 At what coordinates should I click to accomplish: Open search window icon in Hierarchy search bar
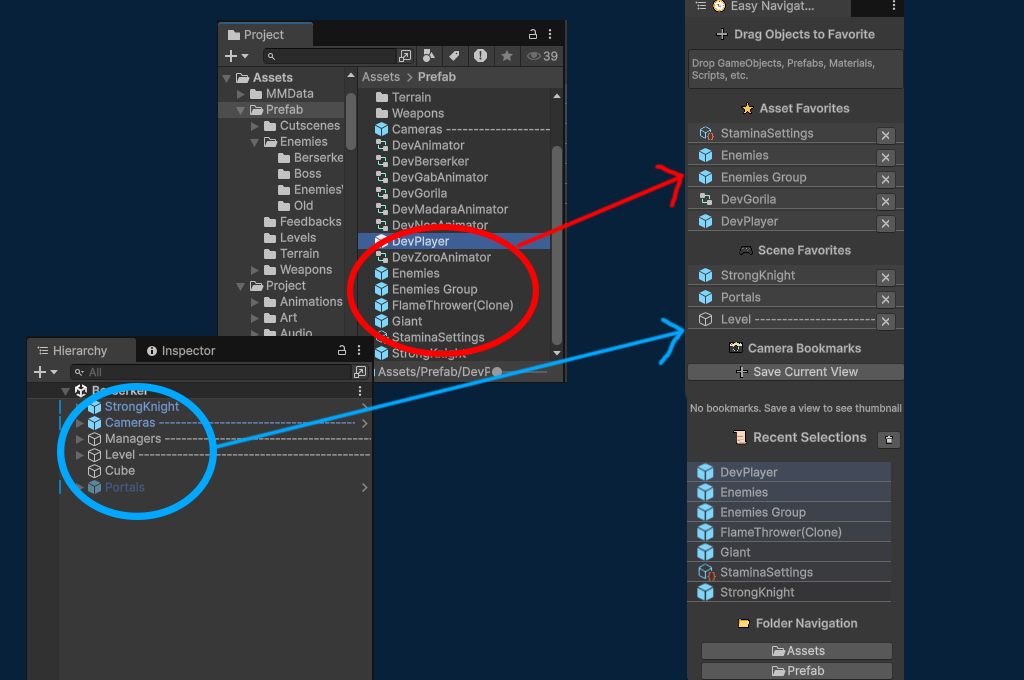coord(360,372)
